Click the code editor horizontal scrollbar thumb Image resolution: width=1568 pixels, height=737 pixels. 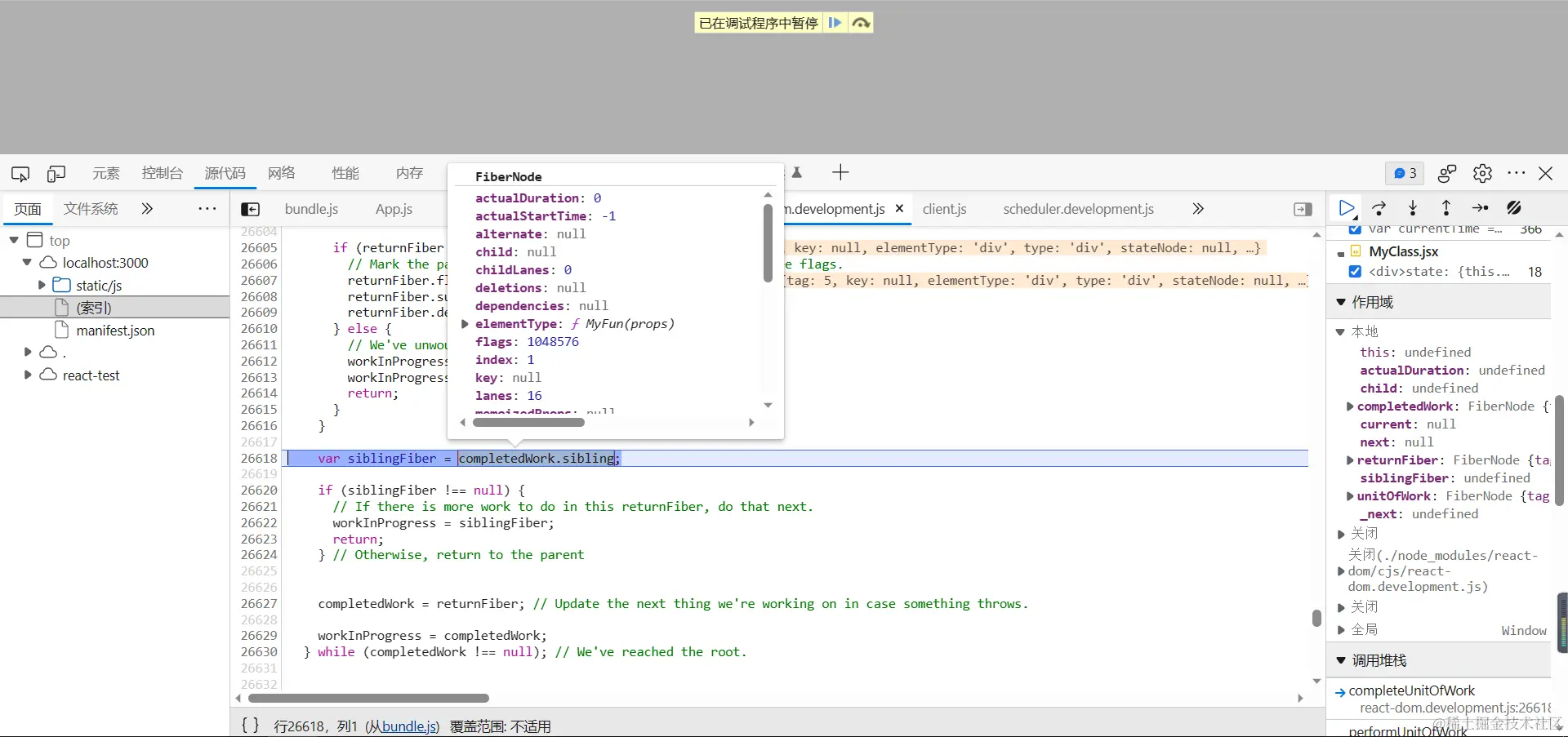(368, 698)
